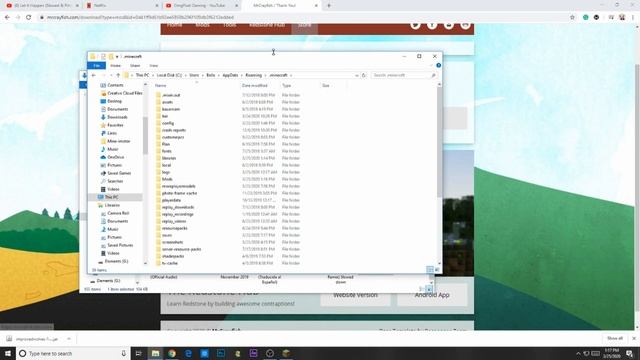The image size is (640, 360).
Task: Click the Properties quick access icon
Action: 103,56
